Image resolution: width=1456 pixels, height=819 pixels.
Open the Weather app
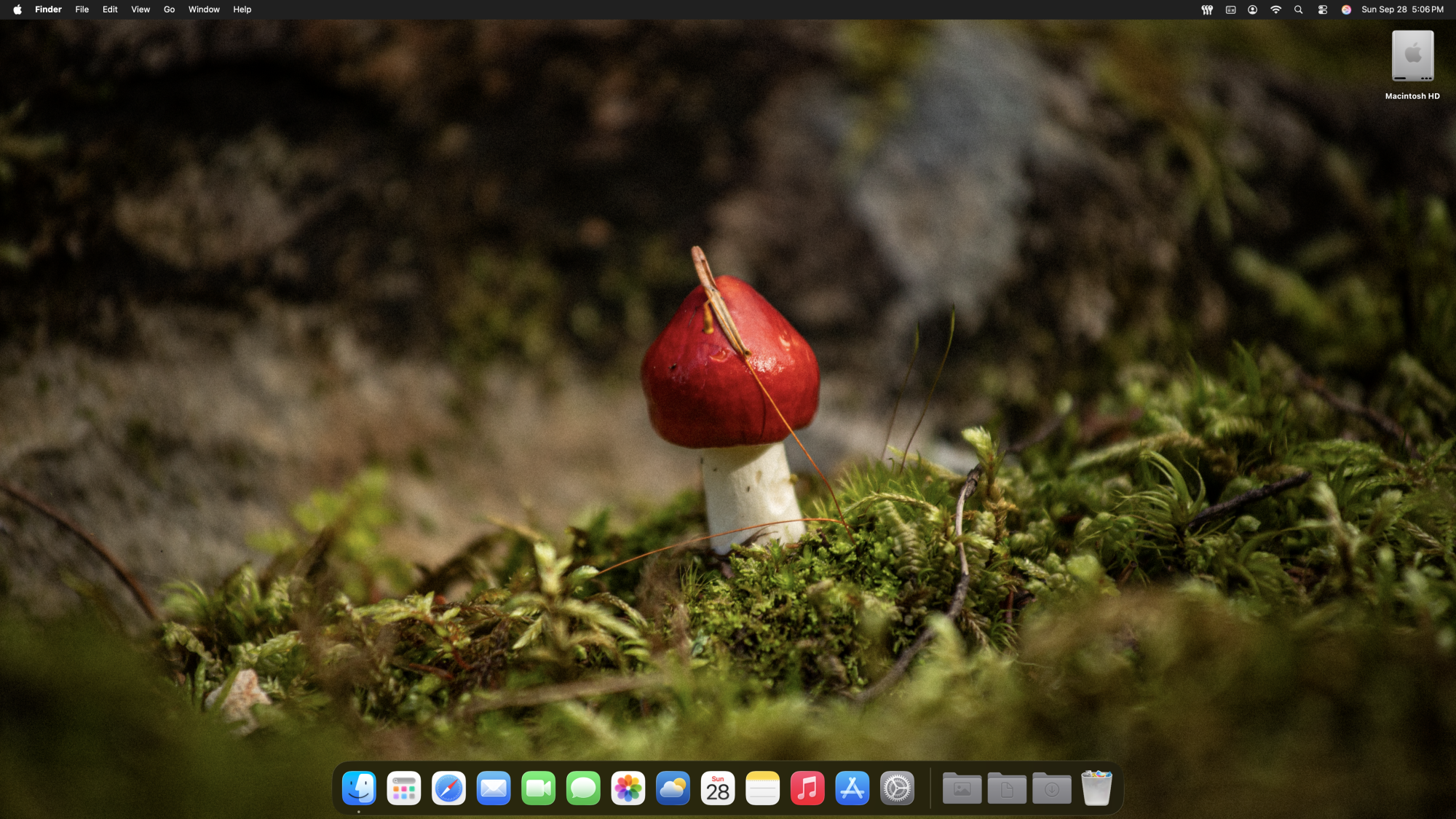click(x=673, y=788)
